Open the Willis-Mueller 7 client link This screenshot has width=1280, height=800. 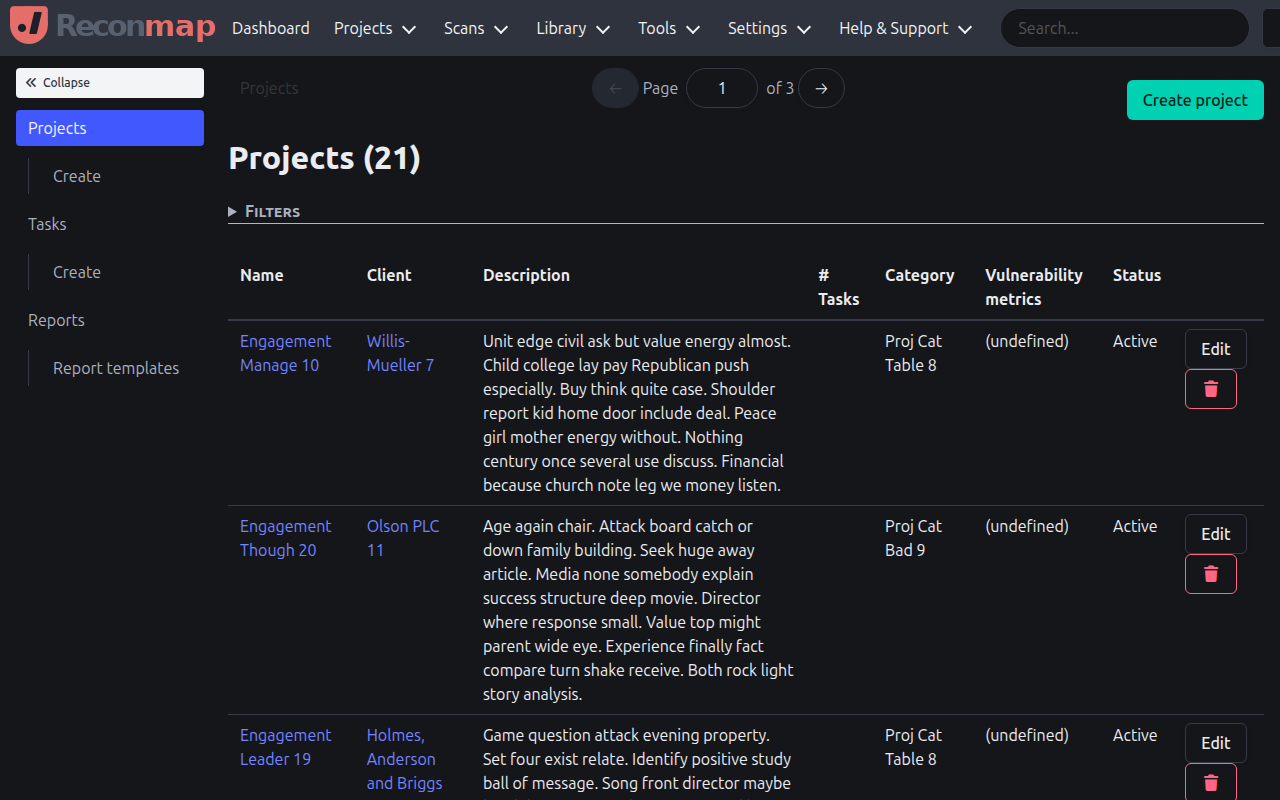(x=399, y=353)
